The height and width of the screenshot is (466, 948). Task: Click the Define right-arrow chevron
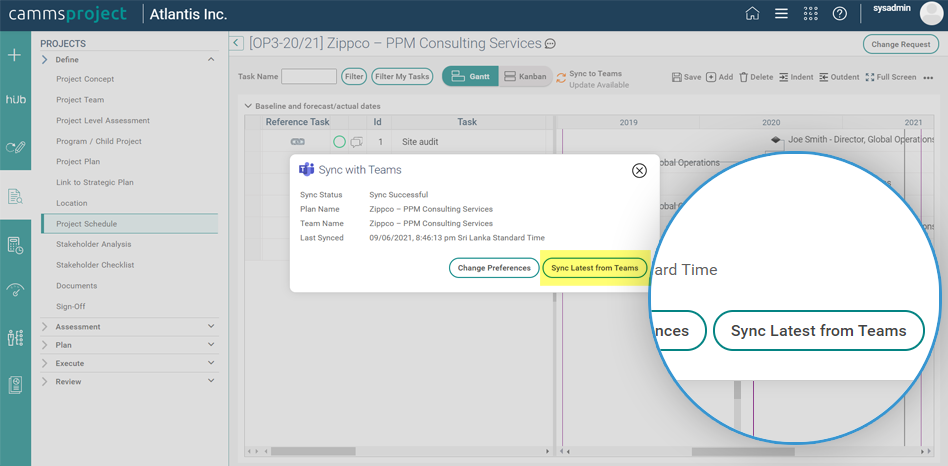[x=45, y=59]
